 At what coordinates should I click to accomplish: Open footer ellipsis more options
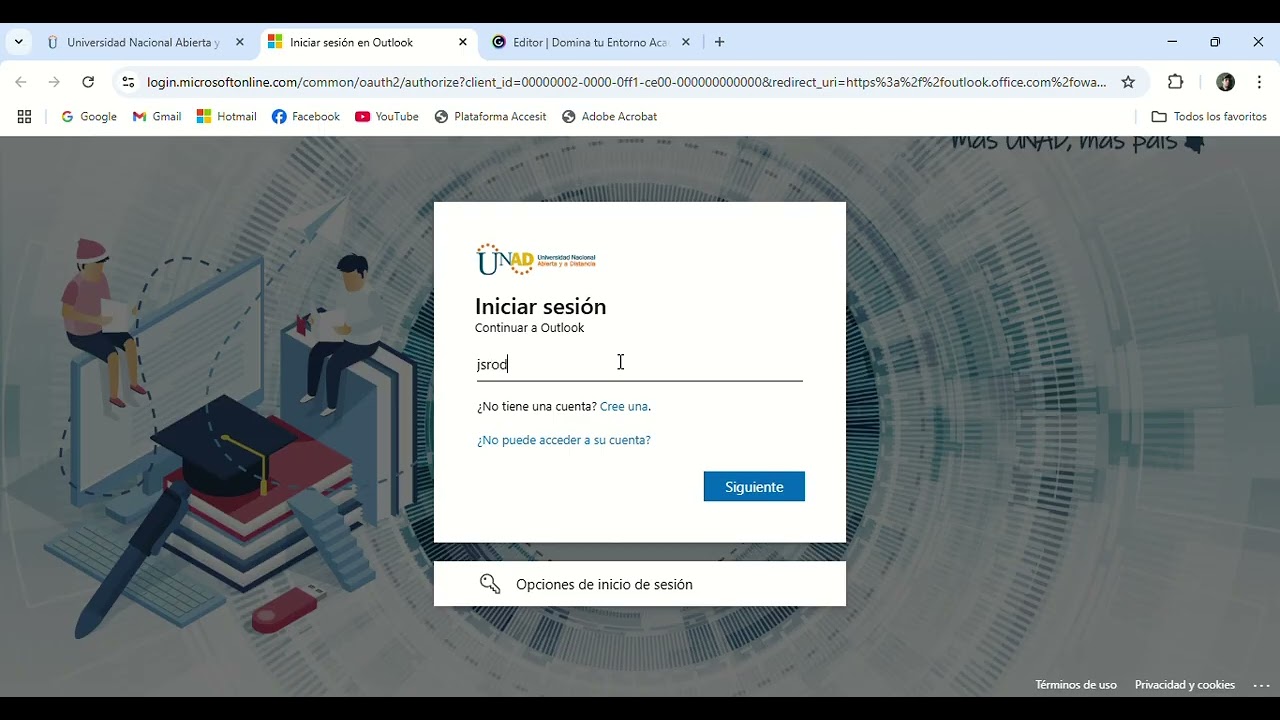[1261, 685]
